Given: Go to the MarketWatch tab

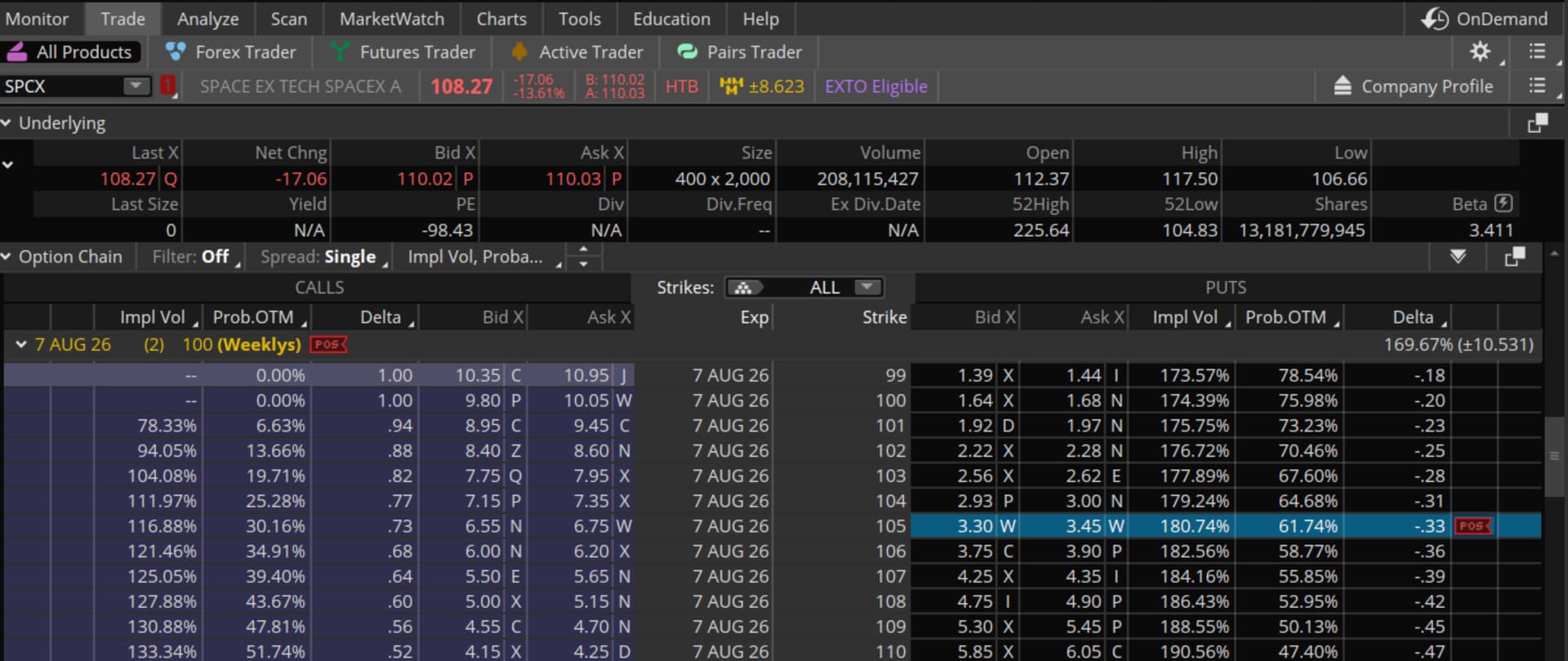Looking at the screenshot, I should [x=392, y=19].
